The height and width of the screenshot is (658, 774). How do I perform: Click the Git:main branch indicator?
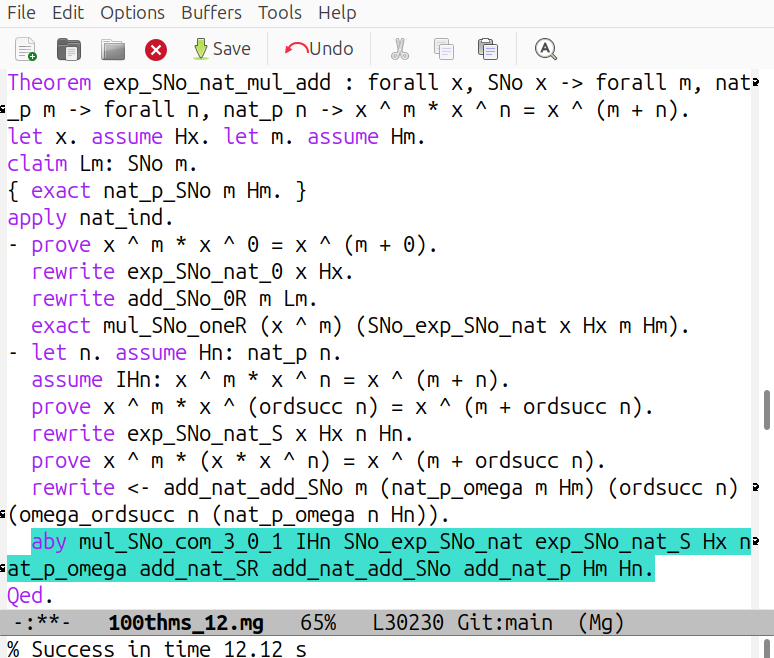click(510, 623)
